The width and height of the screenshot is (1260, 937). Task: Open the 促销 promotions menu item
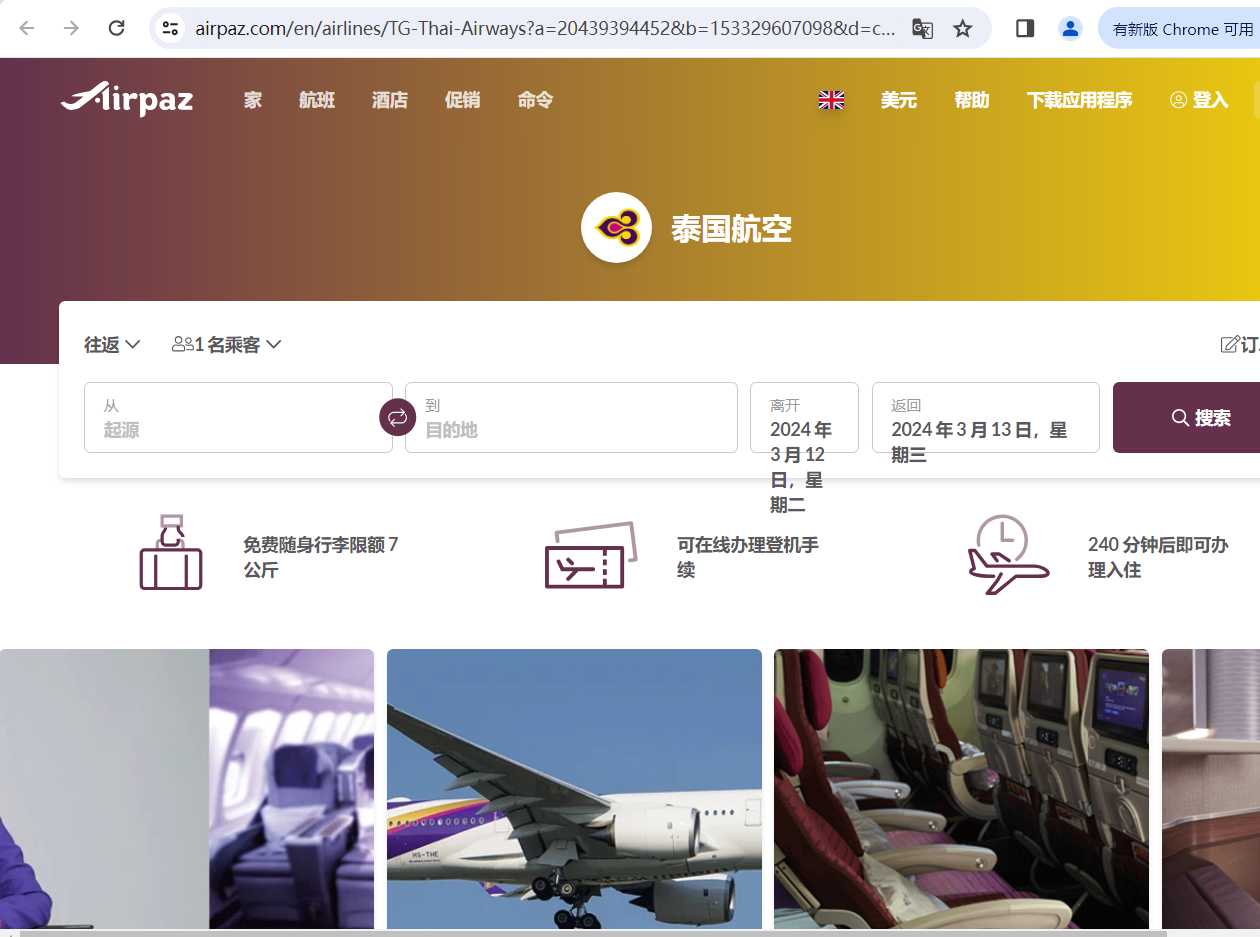(x=462, y=100)
